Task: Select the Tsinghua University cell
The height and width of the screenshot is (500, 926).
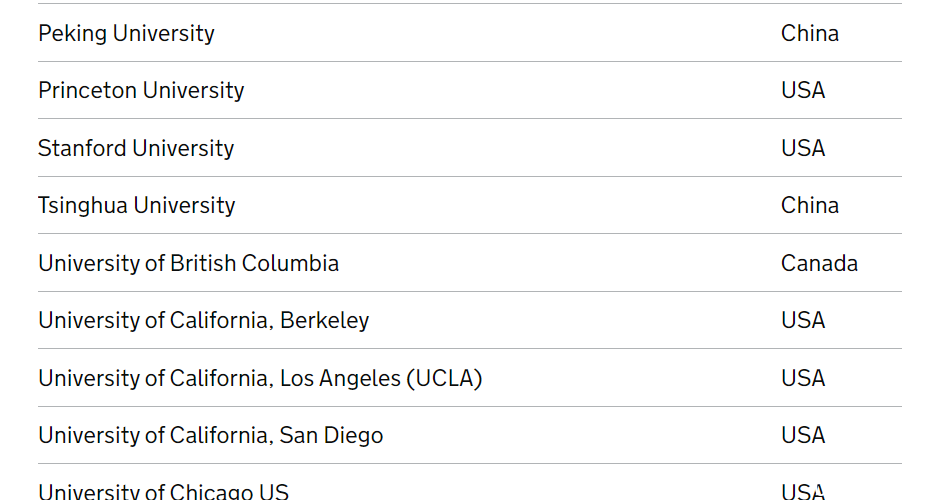Action: 136,206
